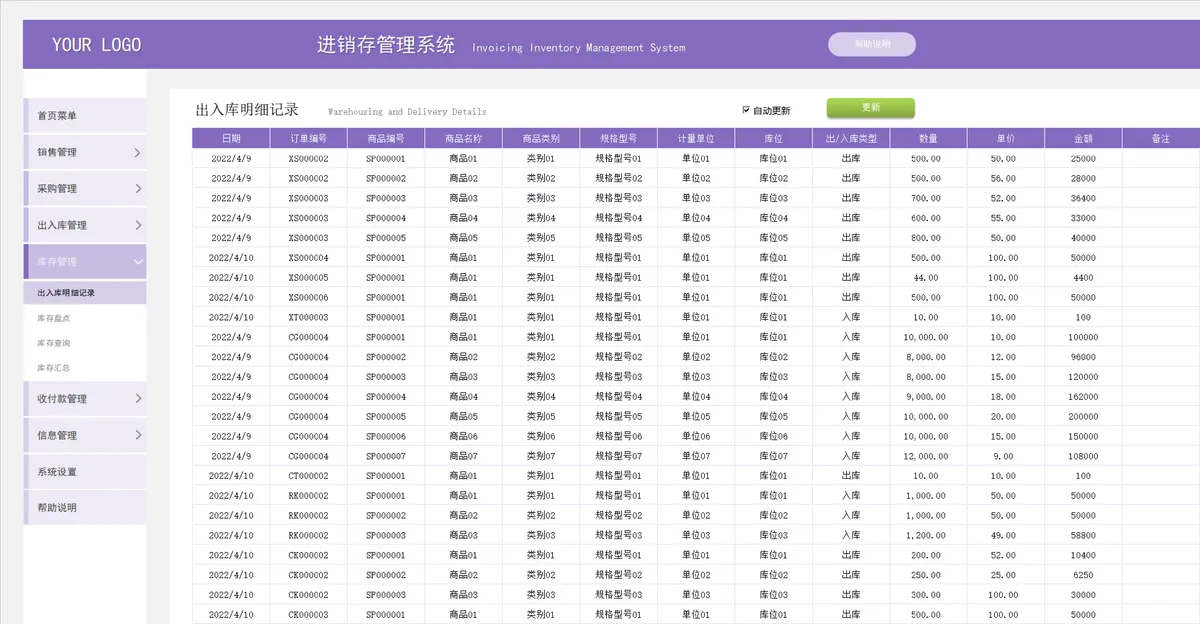Select the 库位06 location cell
Image resolution: width=1200 pixels, height=624 pixels.
pyautogui.click(x=773, y=437)
